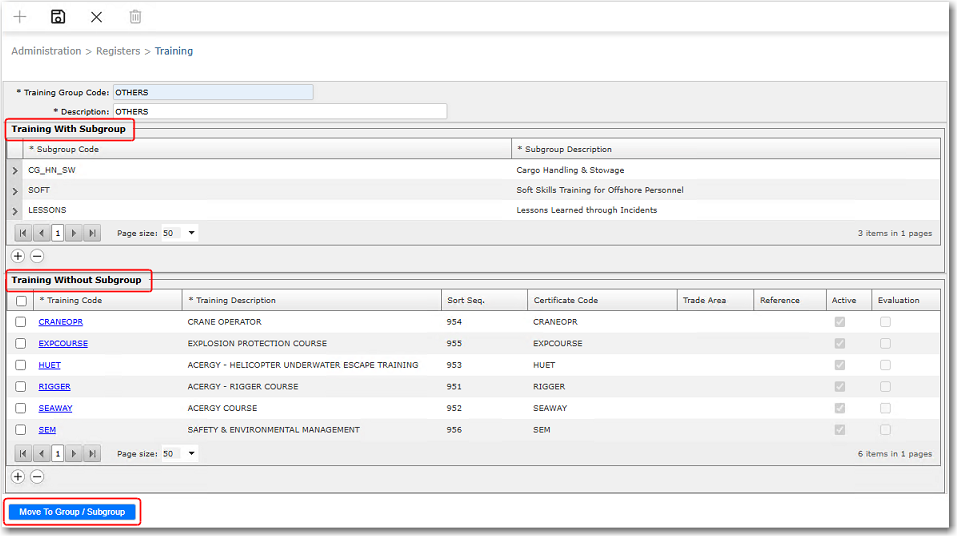Tick the checkbox for HUET training

coord(21,365)
